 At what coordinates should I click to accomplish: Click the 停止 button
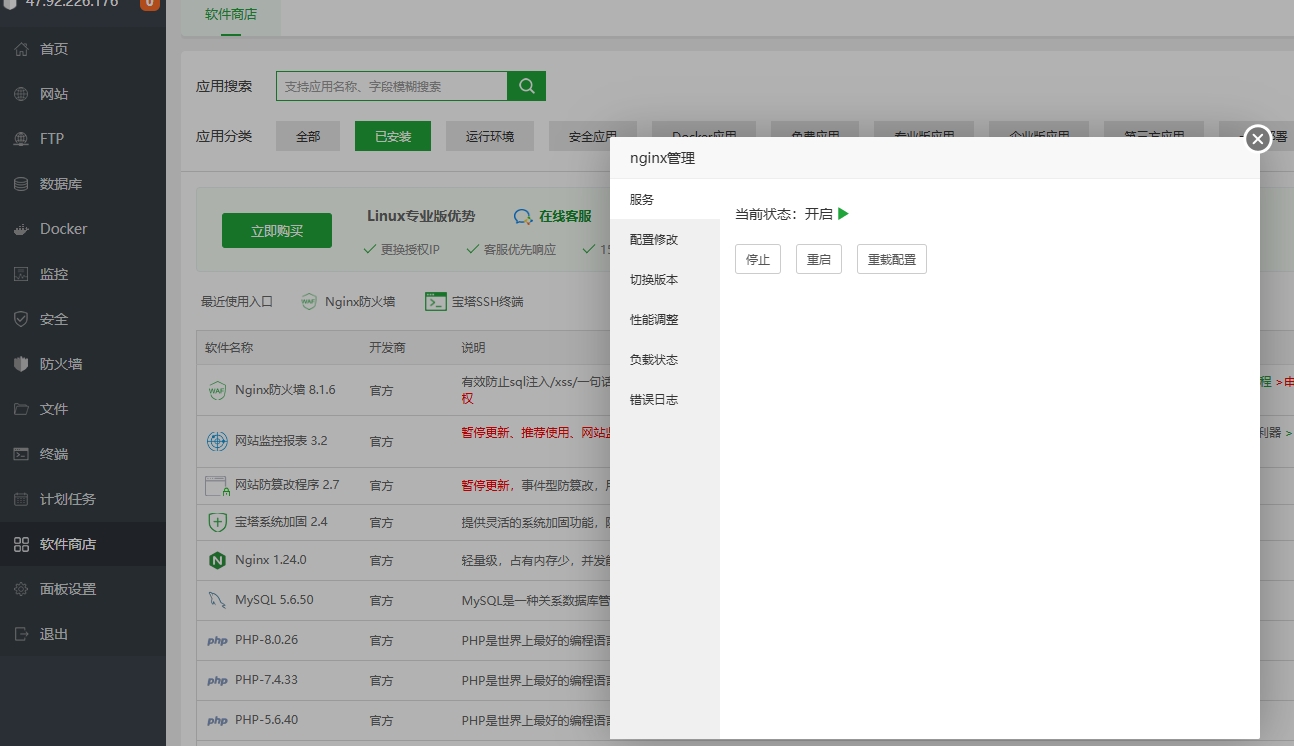758,259
